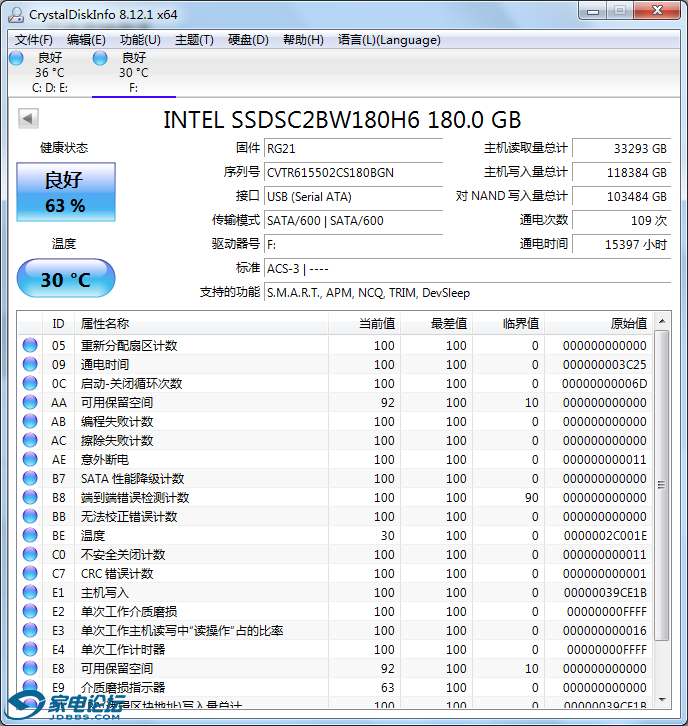Click status icon for E3 row
This screenshot has width=688, height=726.
click(x=30, y=630)
